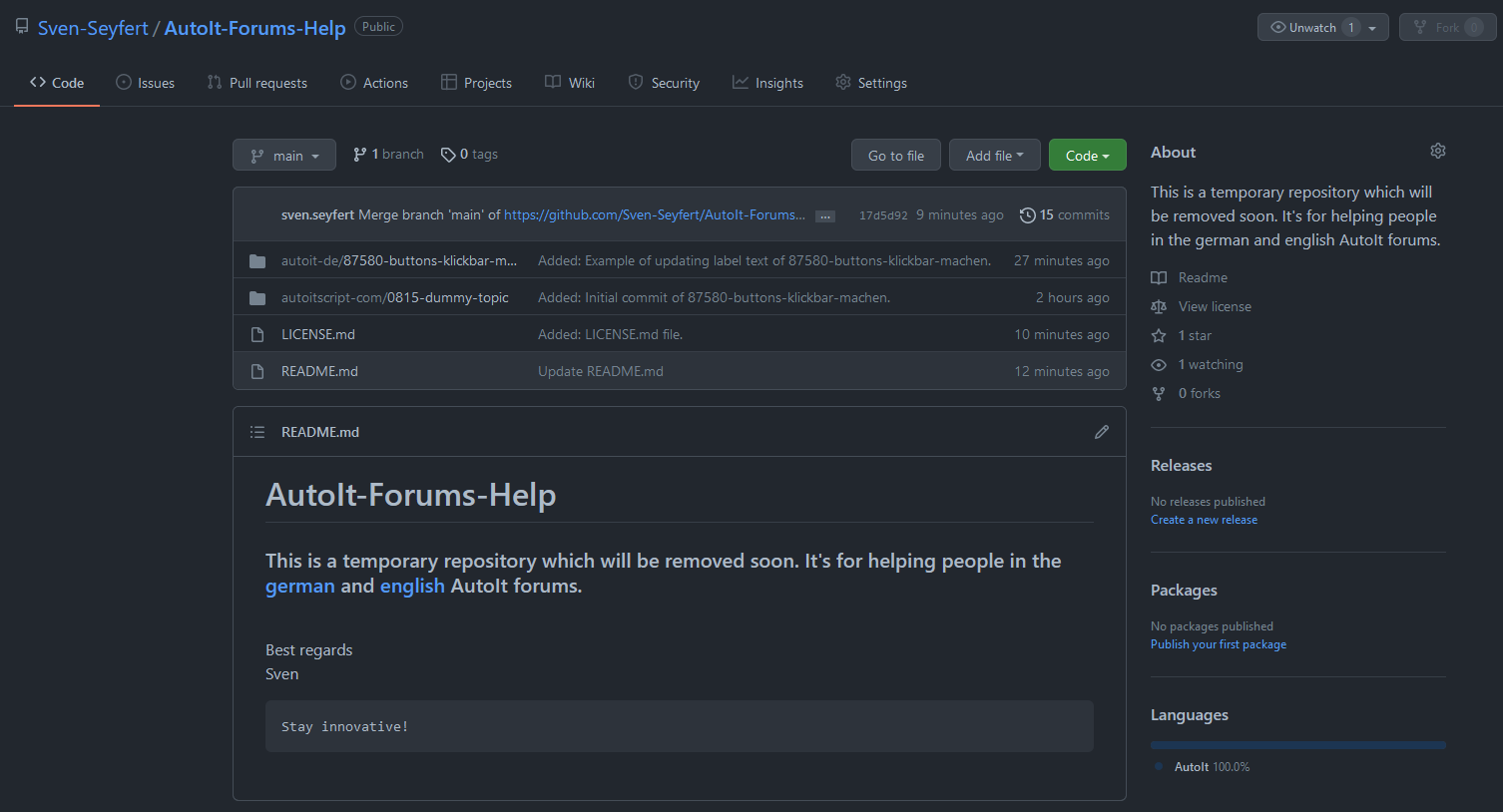The width and height of the screenshot is (1503, 812).
Task: Click the pencil icon to edit README
Action: coord(1101,432)
